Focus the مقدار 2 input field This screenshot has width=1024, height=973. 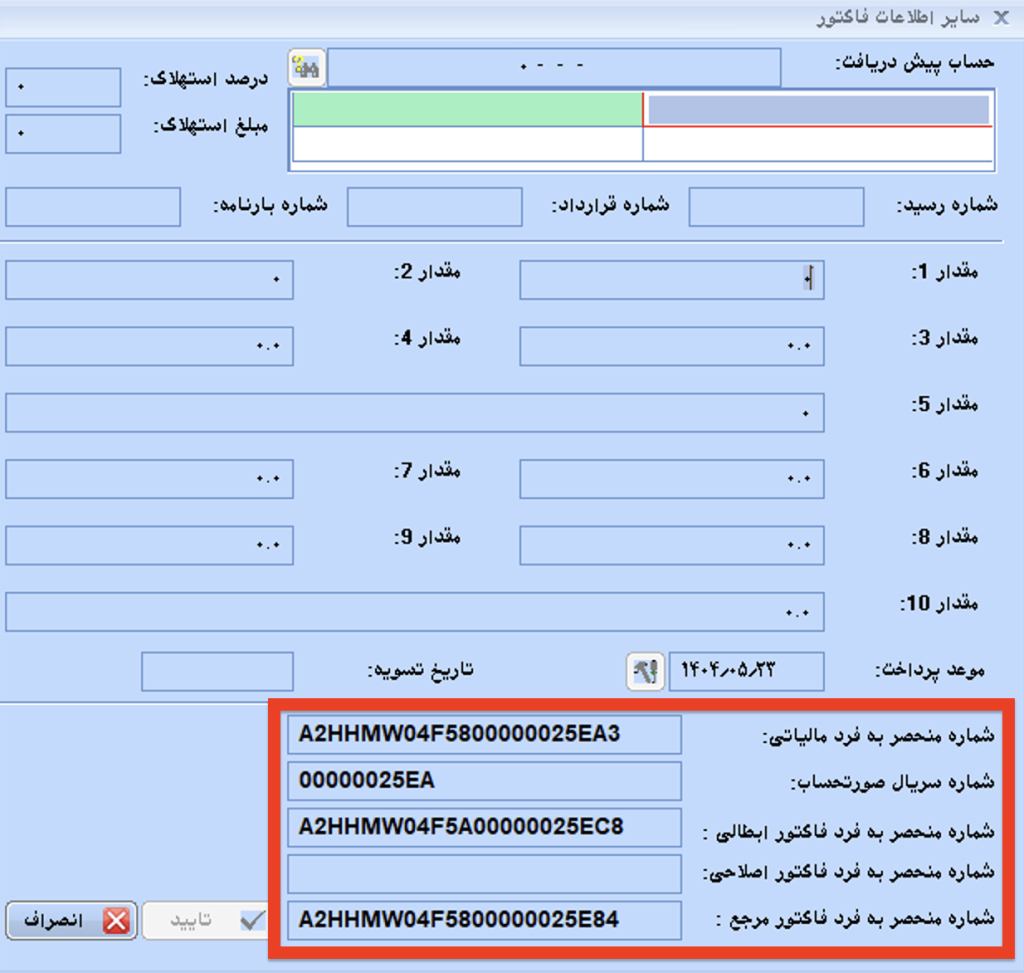pos(150,280)
